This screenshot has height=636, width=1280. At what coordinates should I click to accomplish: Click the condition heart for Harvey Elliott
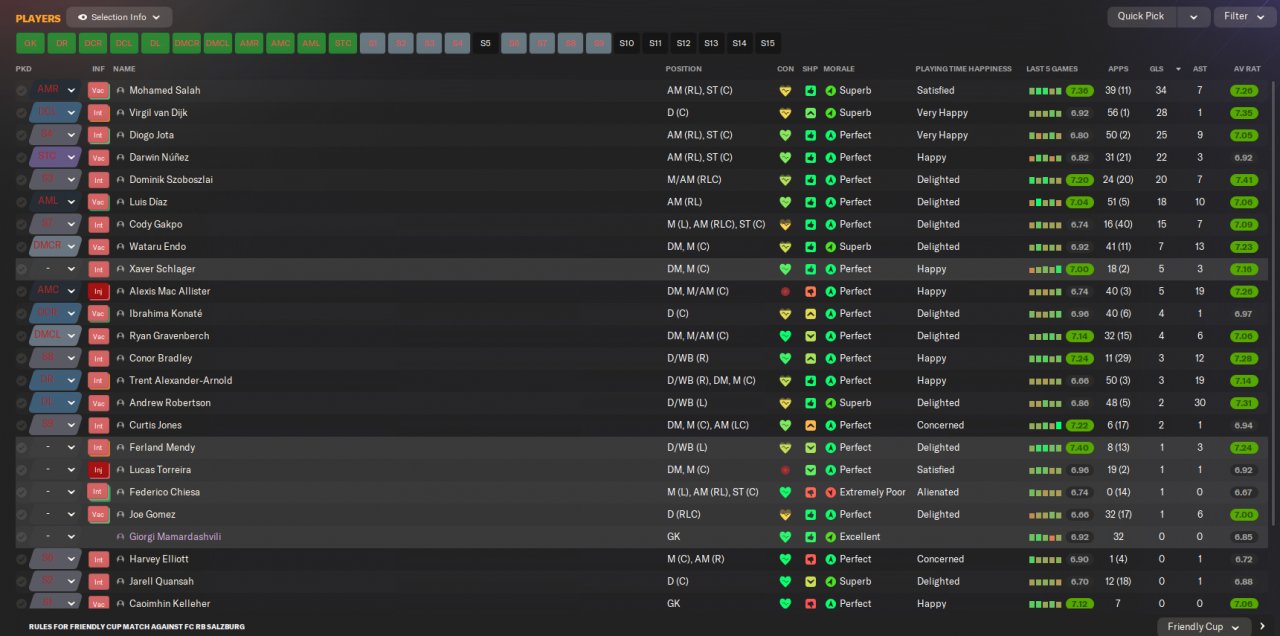click(x=785, y=559)
